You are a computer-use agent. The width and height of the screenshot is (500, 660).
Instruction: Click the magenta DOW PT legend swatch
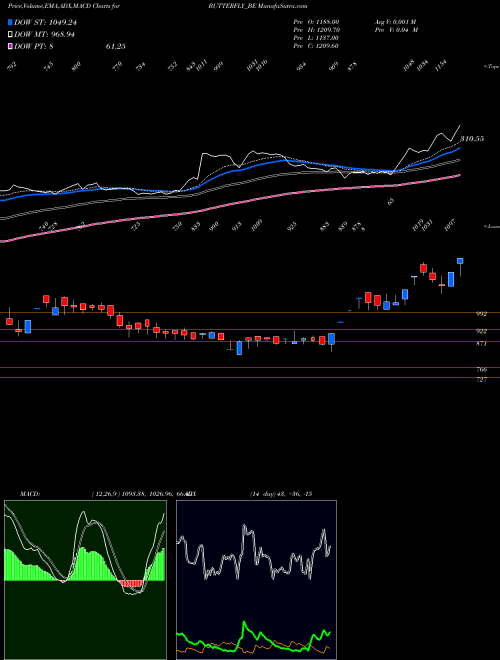[x=11, y=46]
